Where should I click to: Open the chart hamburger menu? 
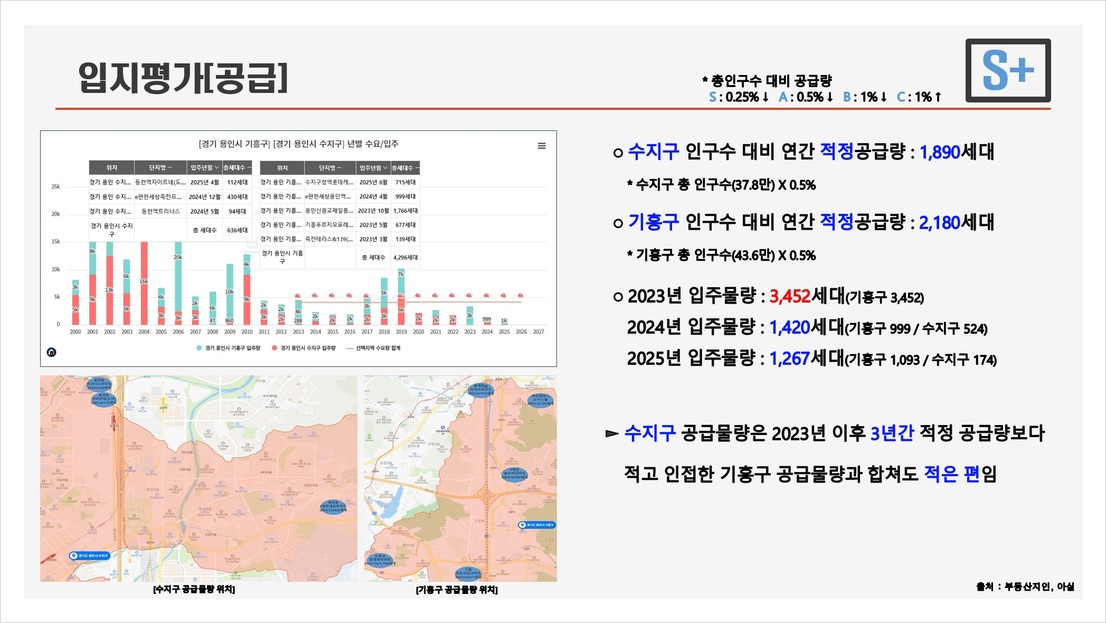coord(542,146)
